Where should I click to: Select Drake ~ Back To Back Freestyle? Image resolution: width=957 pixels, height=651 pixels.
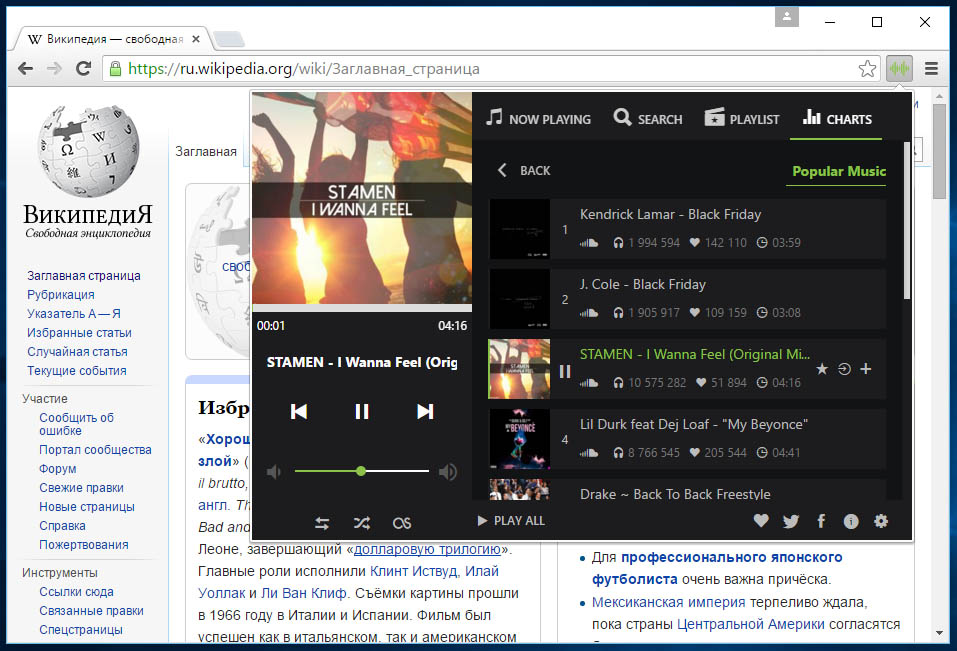click(687, 490)
